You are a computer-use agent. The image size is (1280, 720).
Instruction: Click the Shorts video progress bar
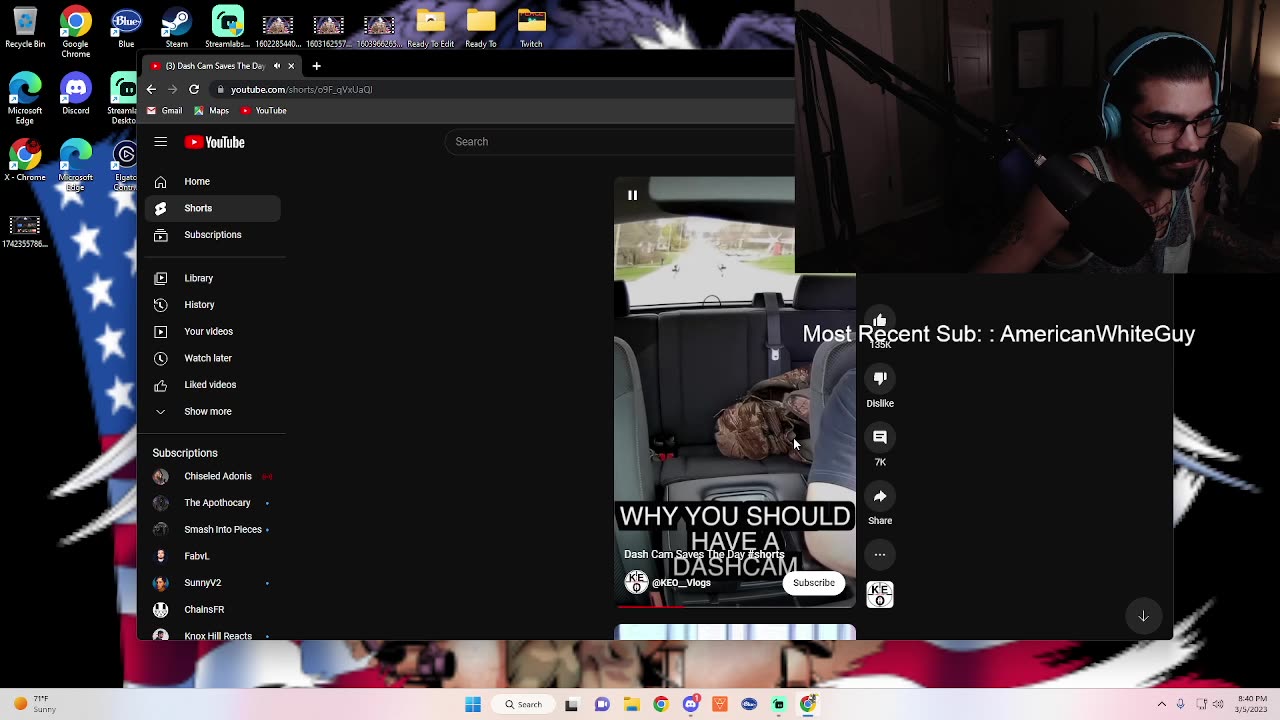735,606
